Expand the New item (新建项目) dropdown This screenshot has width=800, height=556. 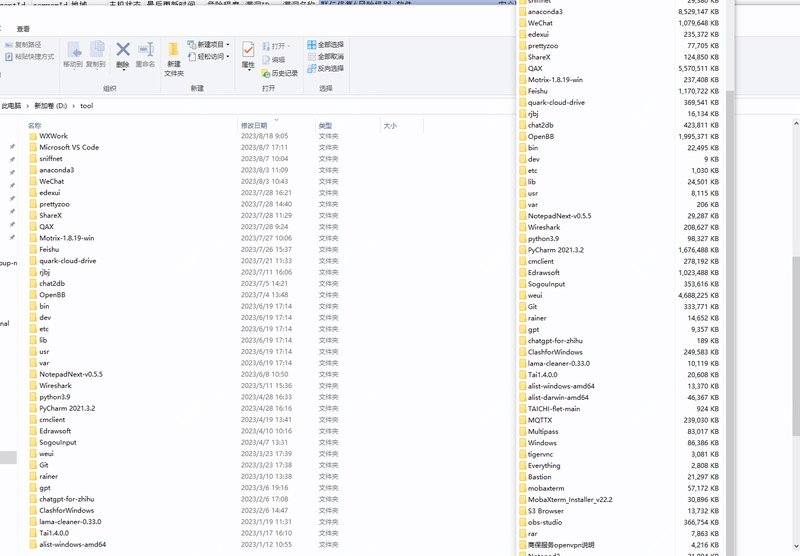pyautogui.click(x=229, y=45)
